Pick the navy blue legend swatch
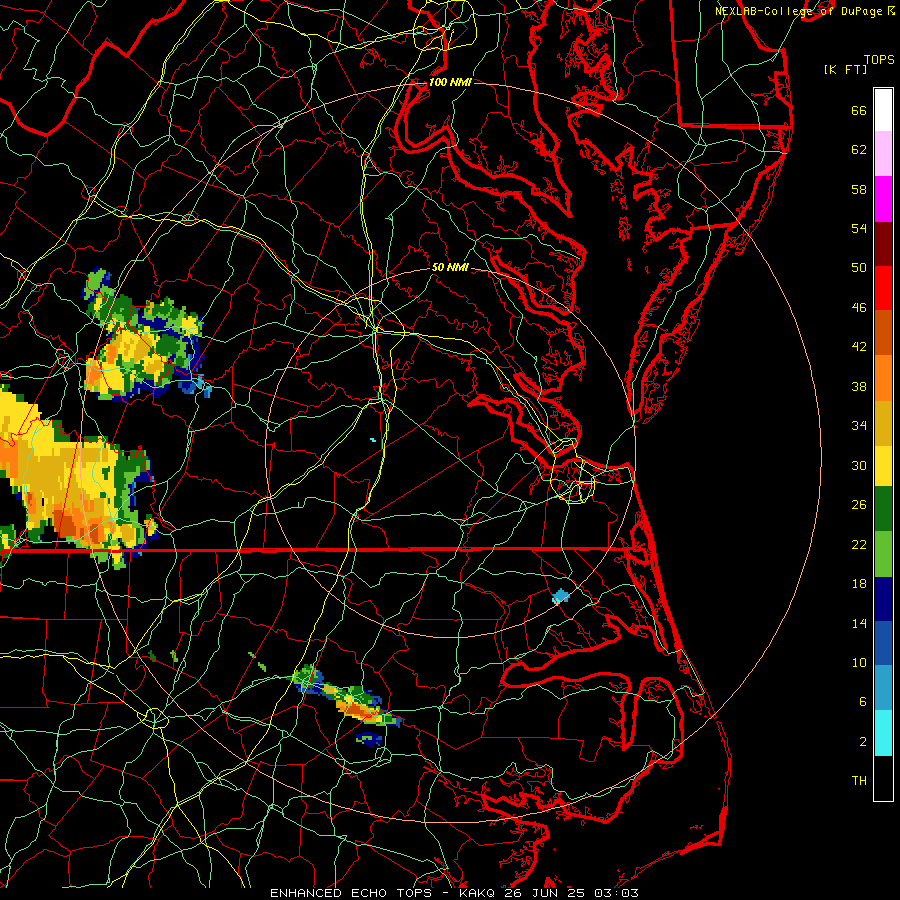Image resolution: width=900 pixels, height=900 pixels. [x=883, y=599]
